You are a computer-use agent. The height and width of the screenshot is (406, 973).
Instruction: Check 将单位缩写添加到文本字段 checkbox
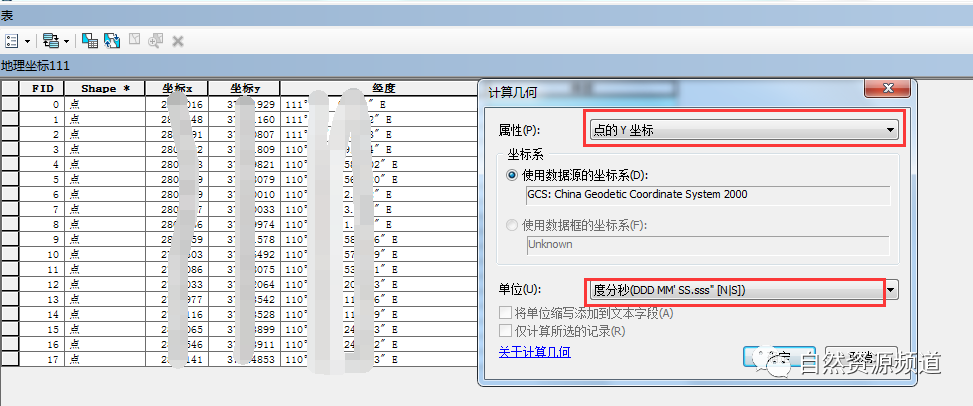pos(505,313)
